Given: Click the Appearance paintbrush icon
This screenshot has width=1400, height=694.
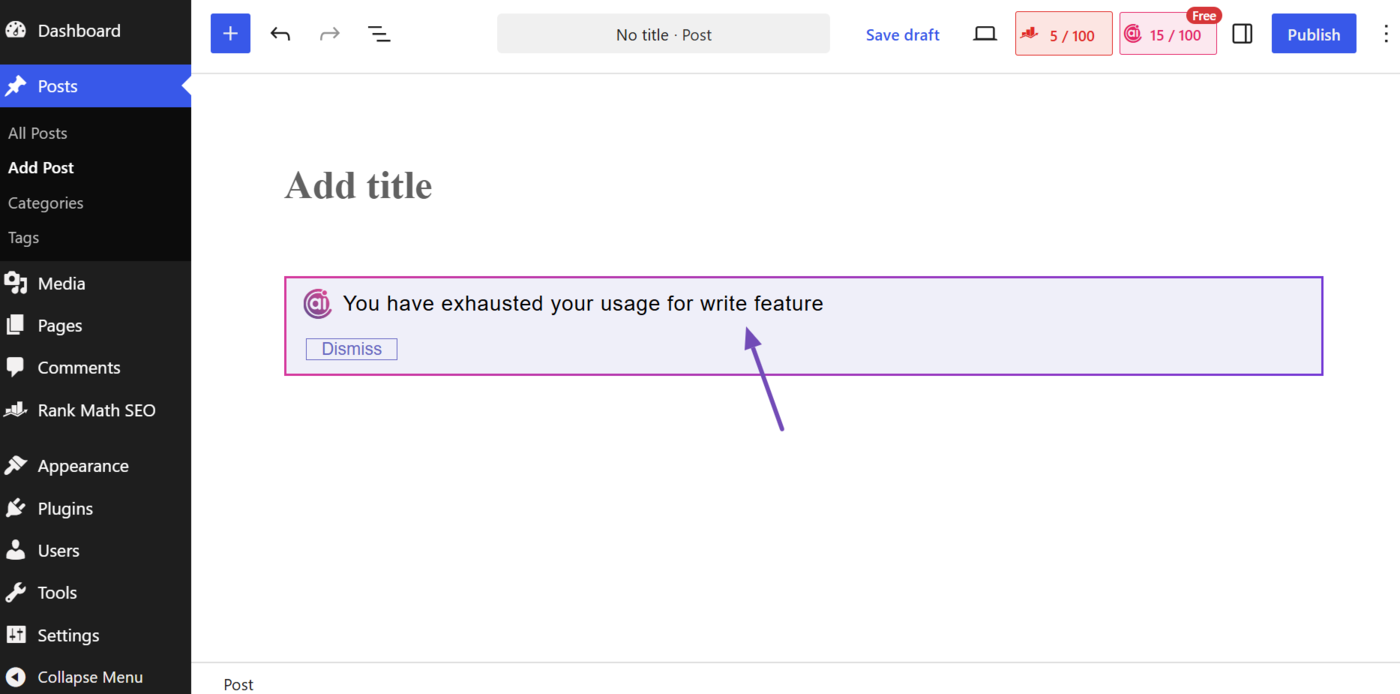Looking at the screenshot, I should [x=16, y=466].
